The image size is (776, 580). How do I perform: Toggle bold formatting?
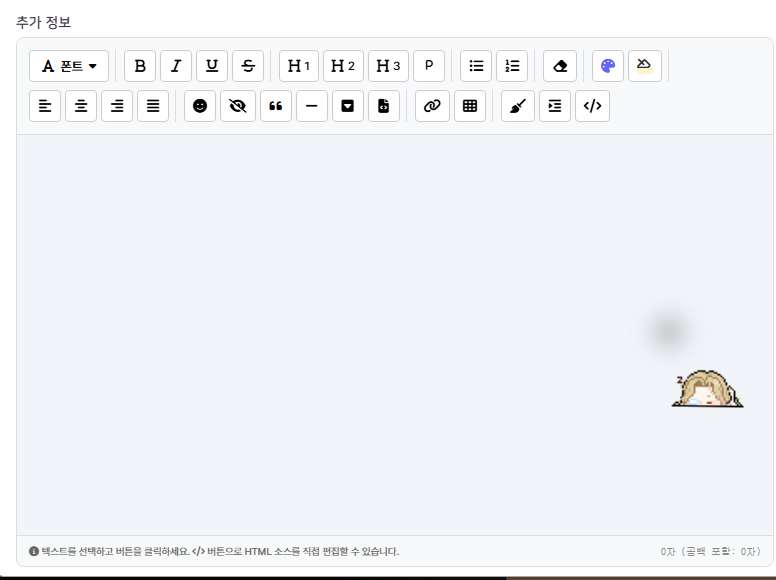140,66
